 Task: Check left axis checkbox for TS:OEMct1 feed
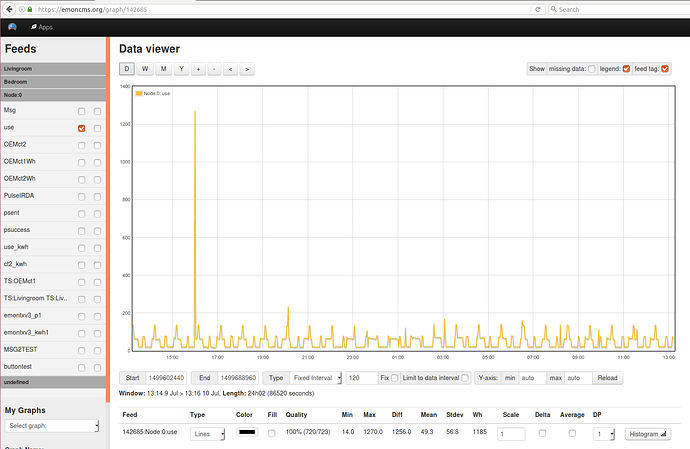pos(81,283)
